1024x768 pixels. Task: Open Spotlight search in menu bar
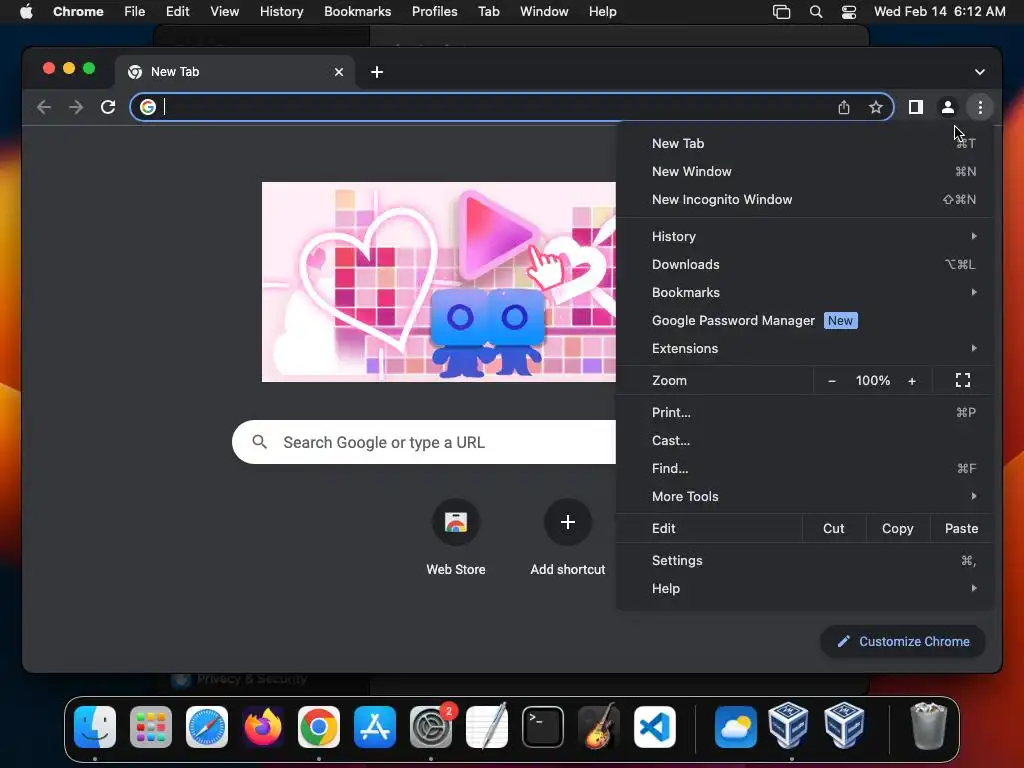[x=816, y=12]
